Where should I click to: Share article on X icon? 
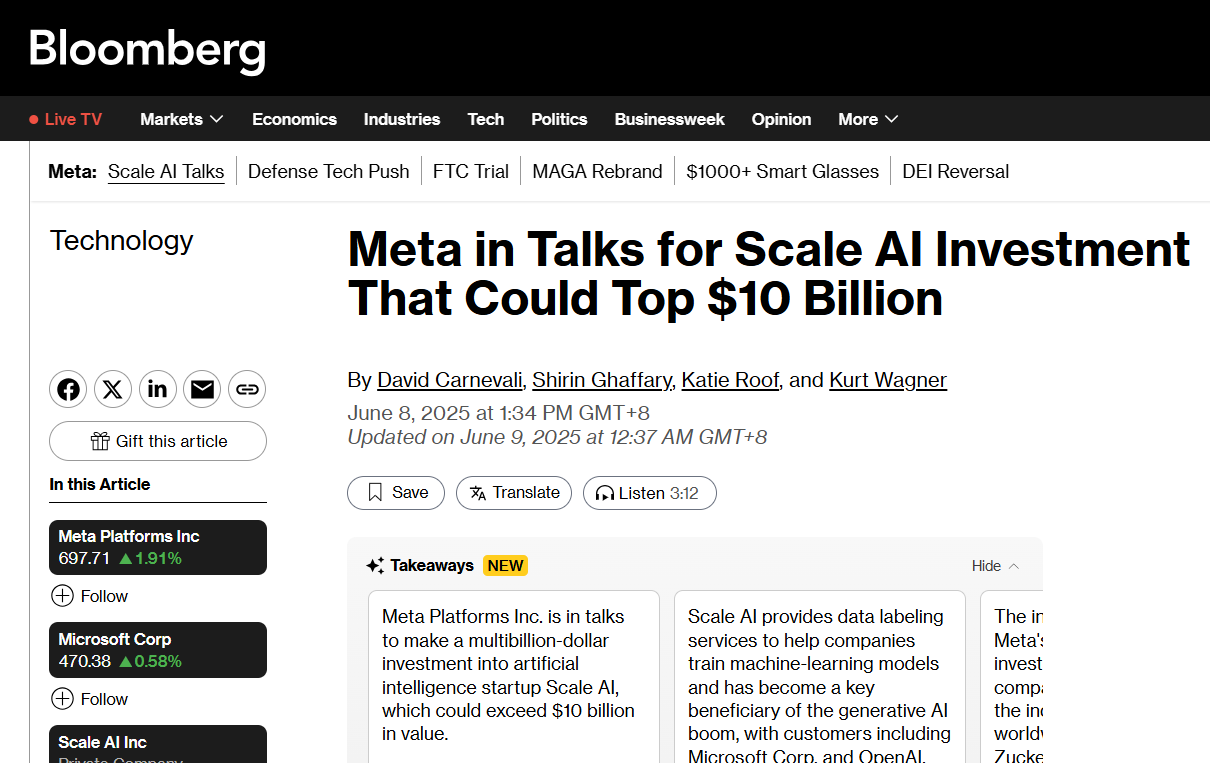pos(113,389)
